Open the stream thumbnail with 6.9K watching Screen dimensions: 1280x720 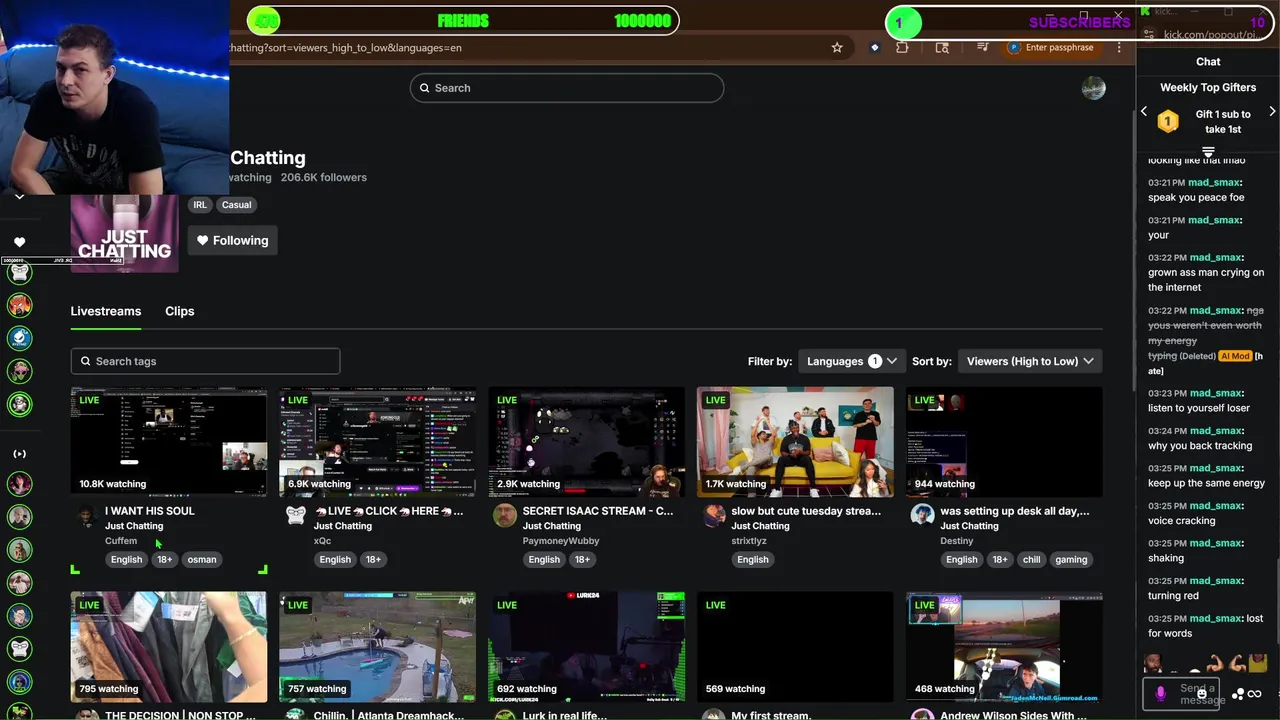(378, 442)
